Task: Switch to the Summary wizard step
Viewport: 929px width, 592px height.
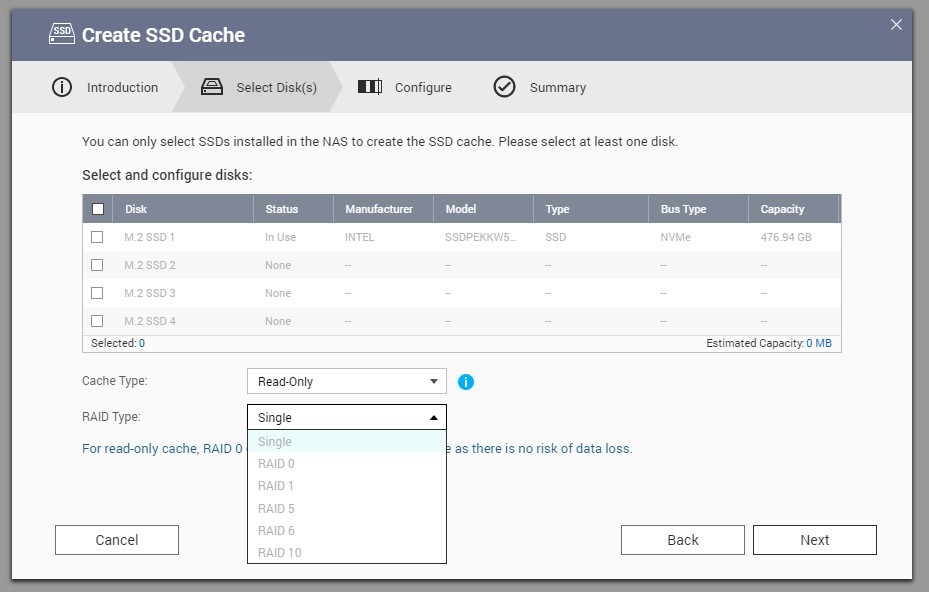Action: pyautogui.click(x=557, y=87)
